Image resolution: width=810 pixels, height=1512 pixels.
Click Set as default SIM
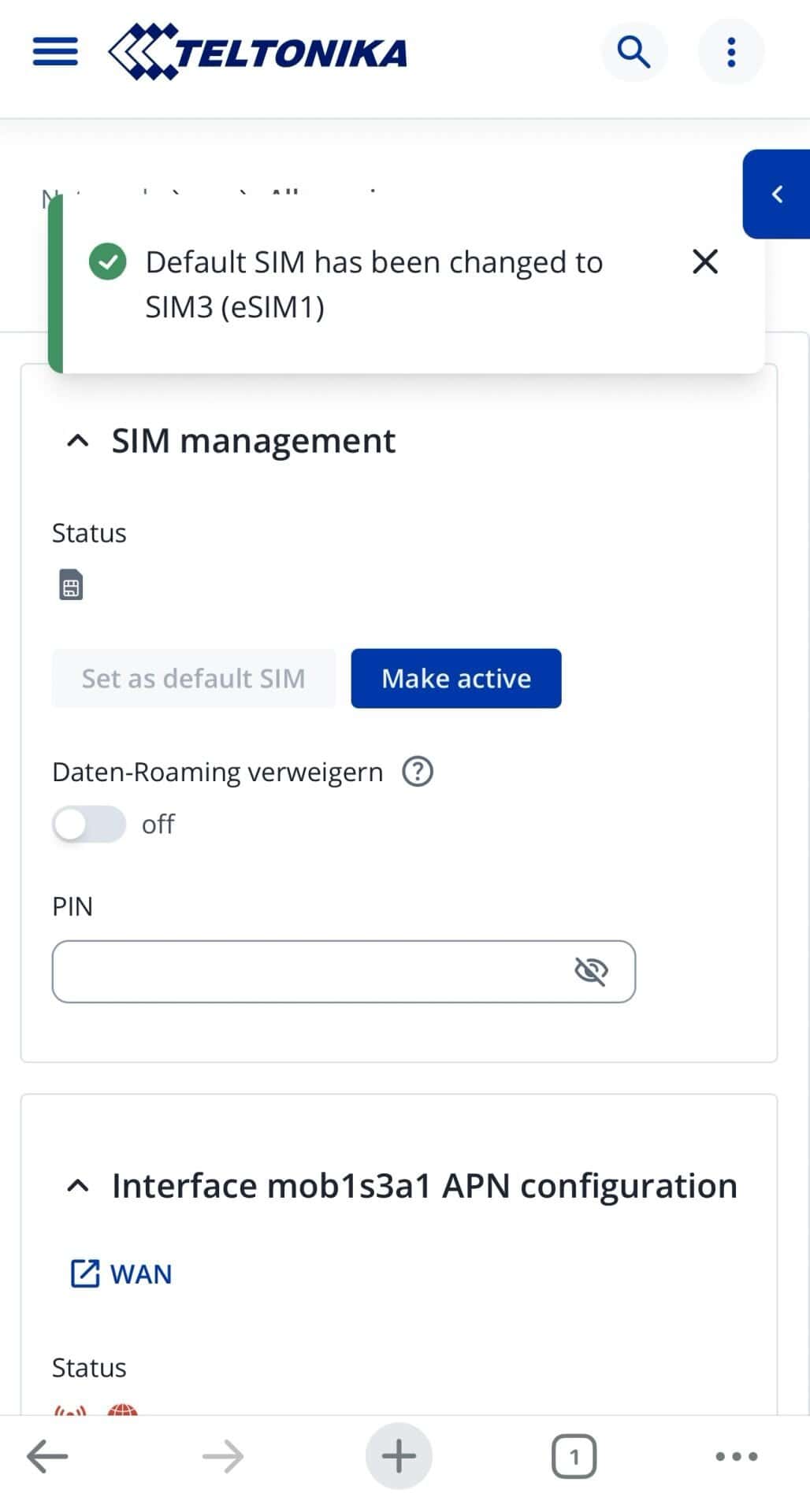tap(193, 678)
